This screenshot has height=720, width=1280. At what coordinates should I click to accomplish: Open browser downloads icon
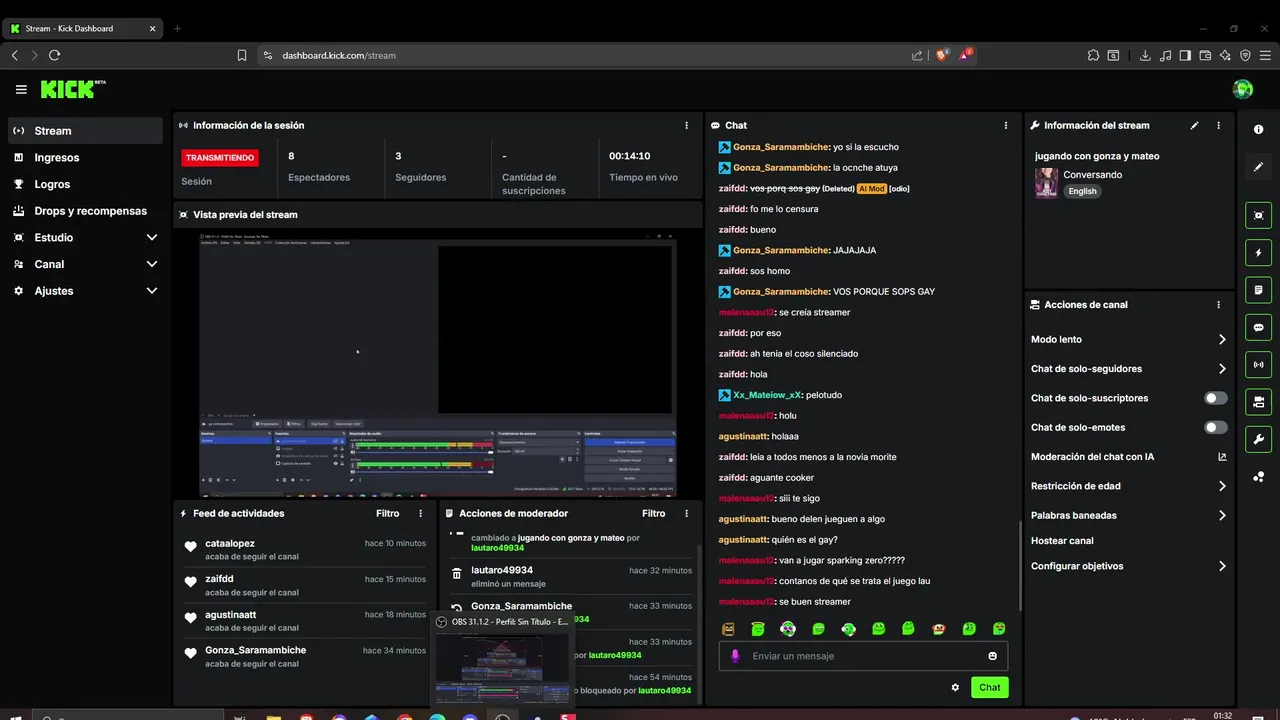(1146, 55)
